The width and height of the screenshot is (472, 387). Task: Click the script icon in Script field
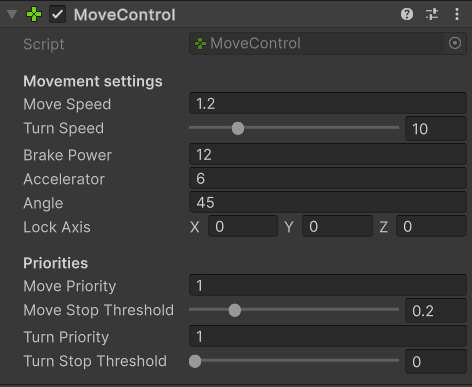click(200, 43)
